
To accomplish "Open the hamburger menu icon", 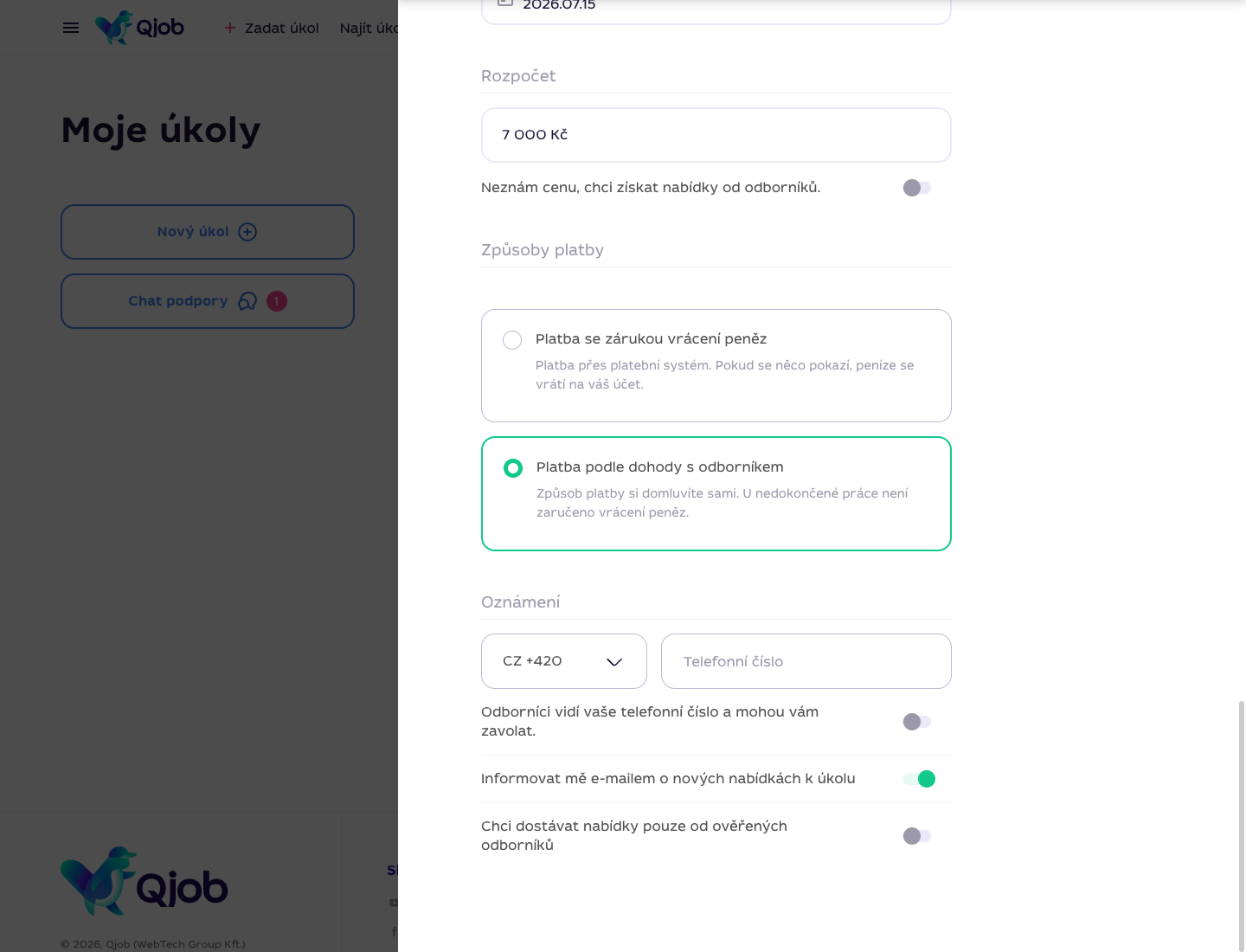I will 71,28.
